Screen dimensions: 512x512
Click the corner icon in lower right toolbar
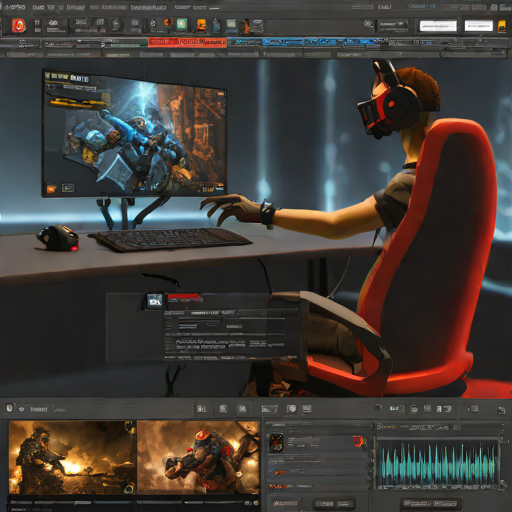coord(501,410)
